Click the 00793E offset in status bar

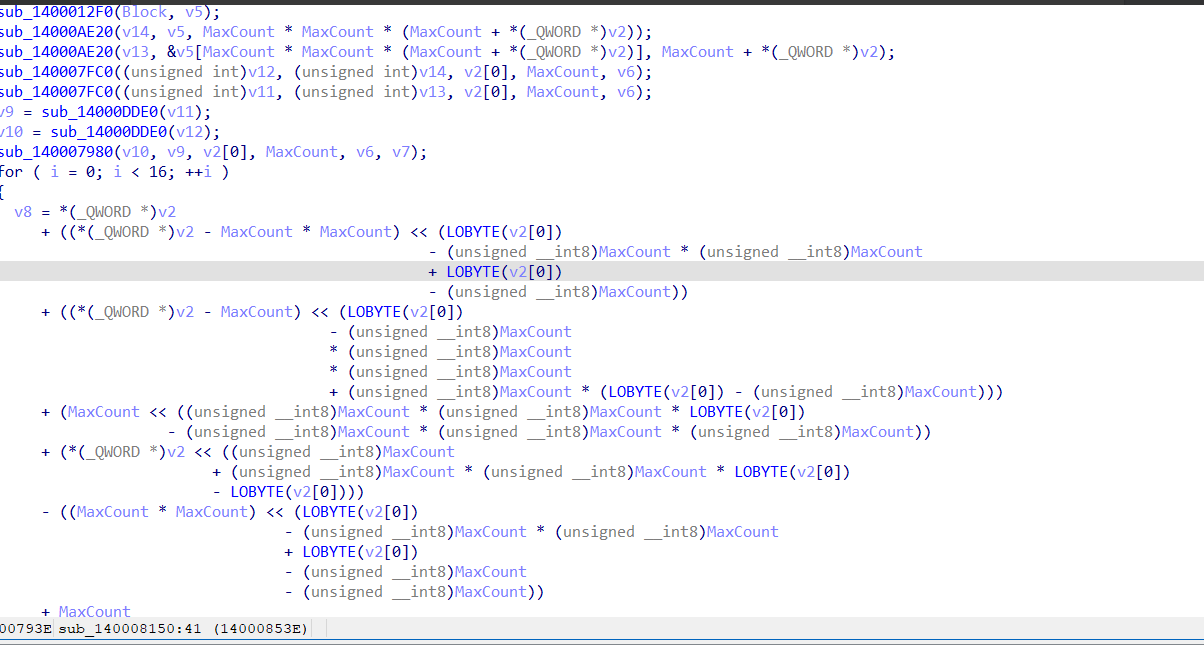[x=25, y=629]
